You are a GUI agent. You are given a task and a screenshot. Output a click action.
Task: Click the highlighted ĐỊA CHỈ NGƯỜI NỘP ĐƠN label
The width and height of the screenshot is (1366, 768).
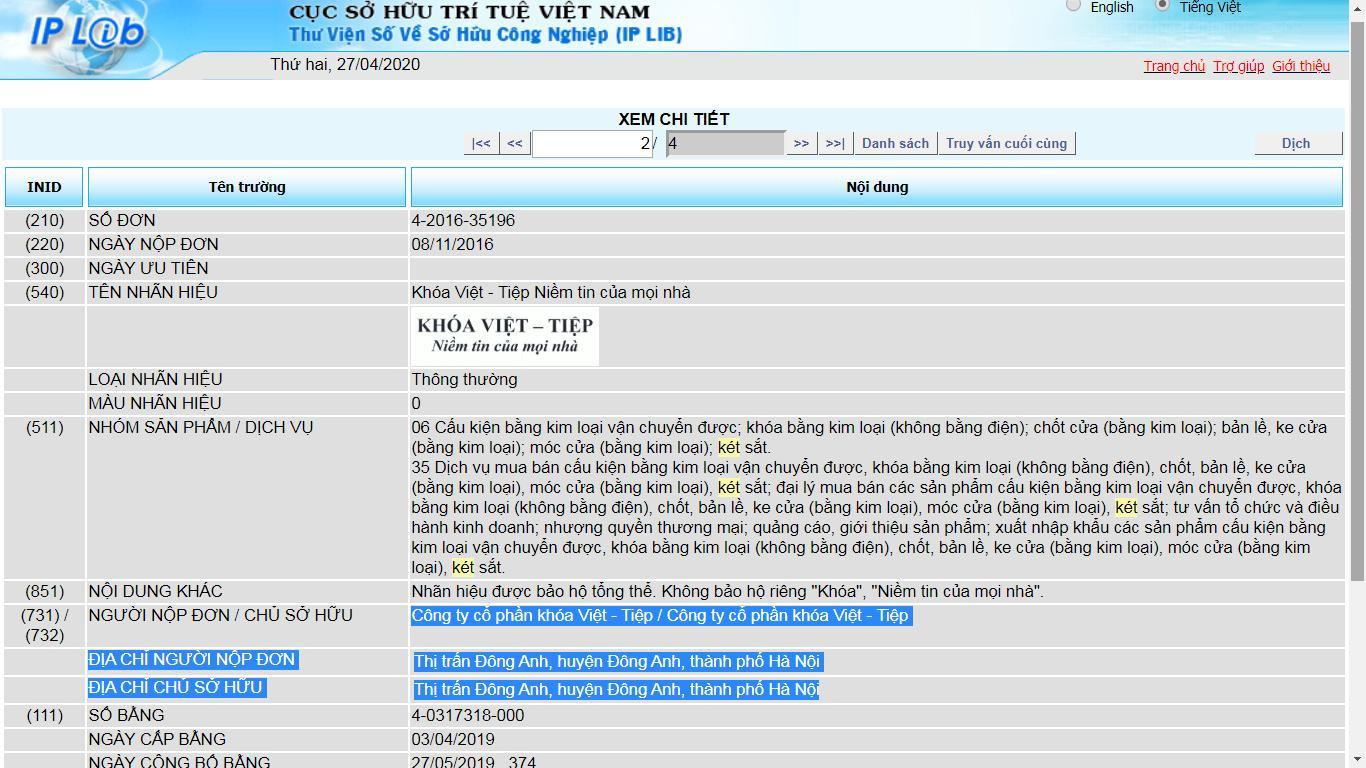pyautogui.click(x=192, y=659)
